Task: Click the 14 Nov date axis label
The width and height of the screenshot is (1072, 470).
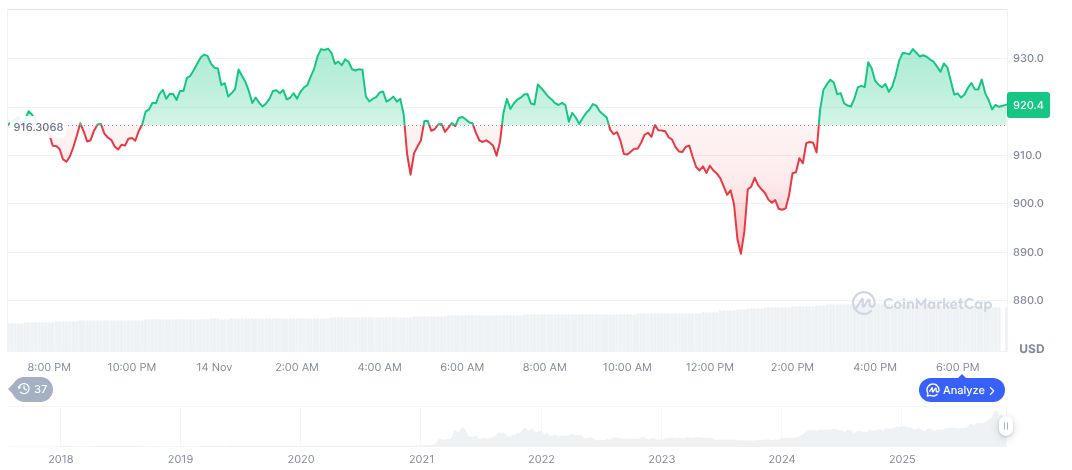Action: [x=216, y=367]
